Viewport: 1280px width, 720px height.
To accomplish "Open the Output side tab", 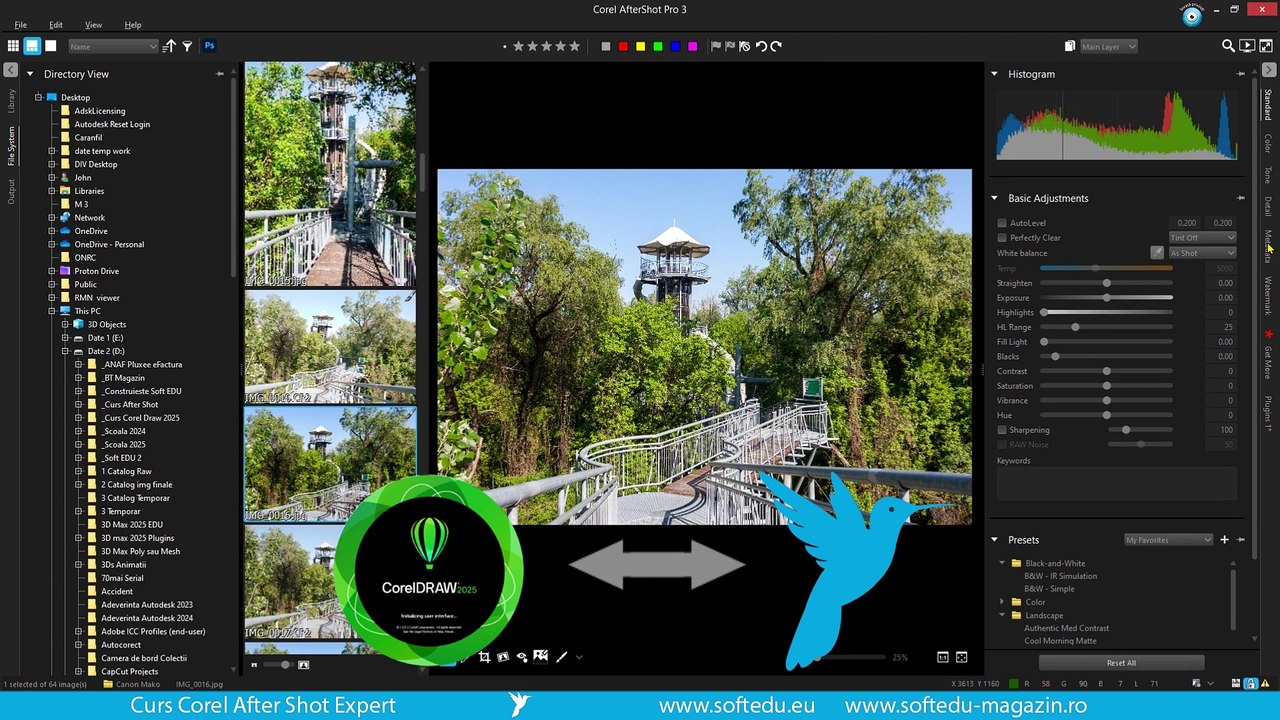I will [x=11, y=191].
